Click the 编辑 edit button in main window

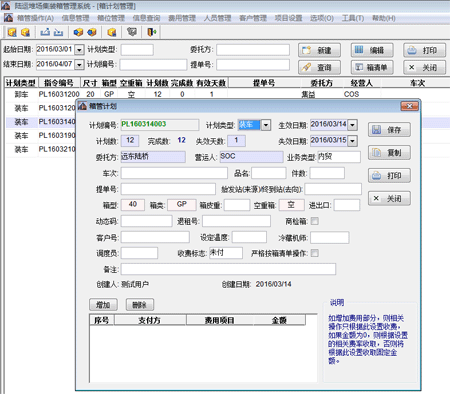point(372,50)
